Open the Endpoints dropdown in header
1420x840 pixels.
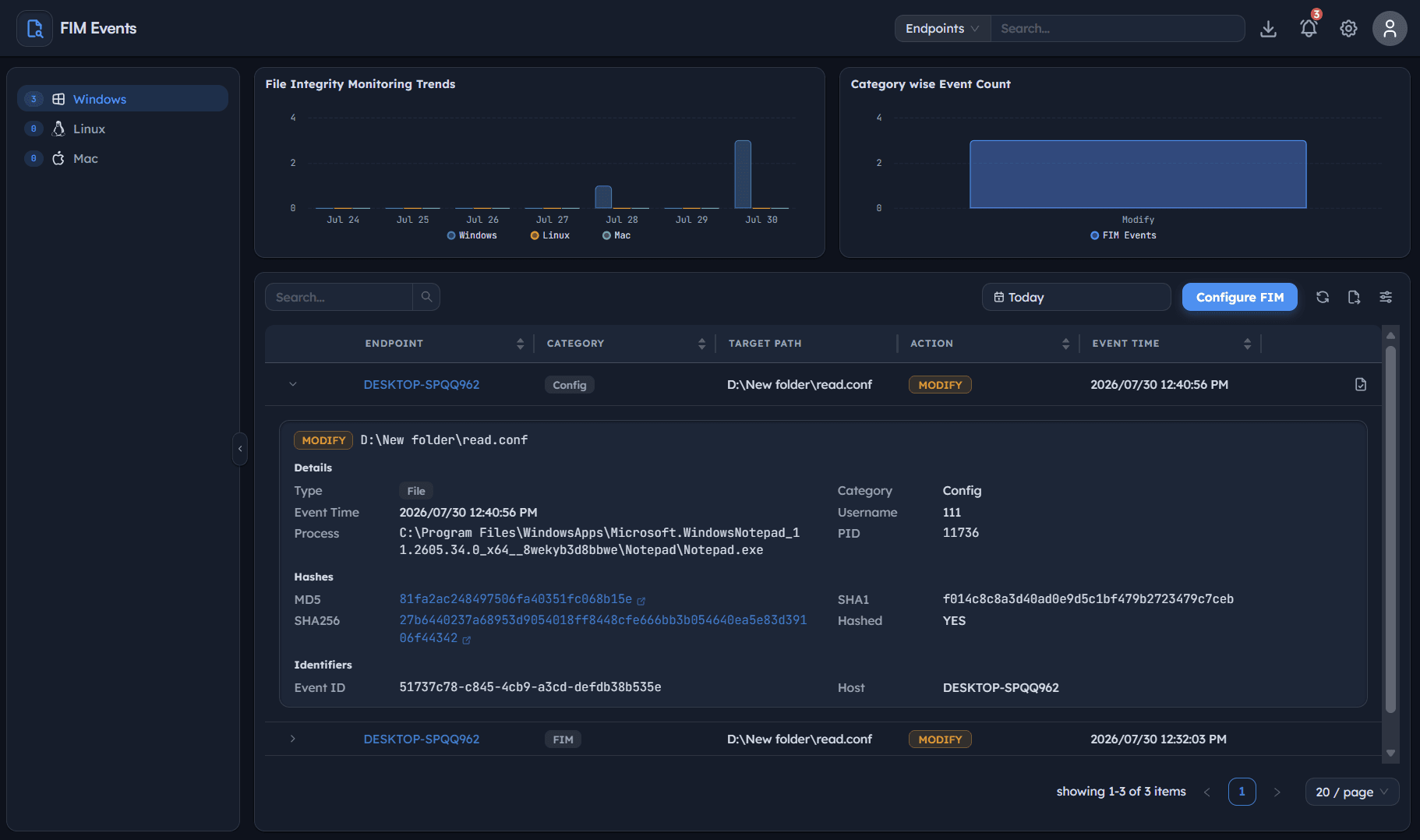pos(942,29)
